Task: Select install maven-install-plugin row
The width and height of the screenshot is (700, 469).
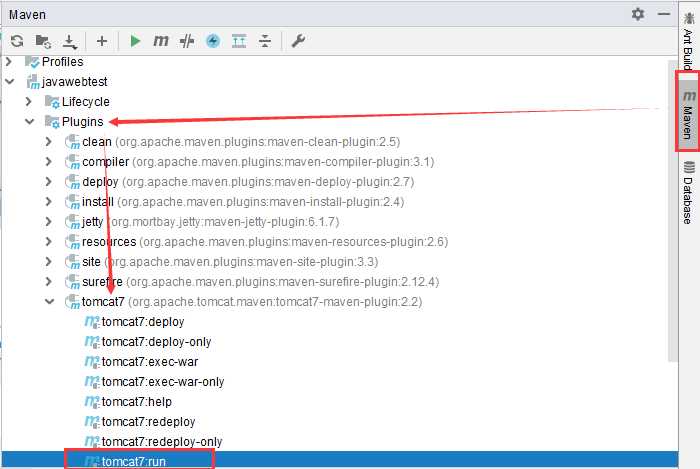Action: click(243, 202)
